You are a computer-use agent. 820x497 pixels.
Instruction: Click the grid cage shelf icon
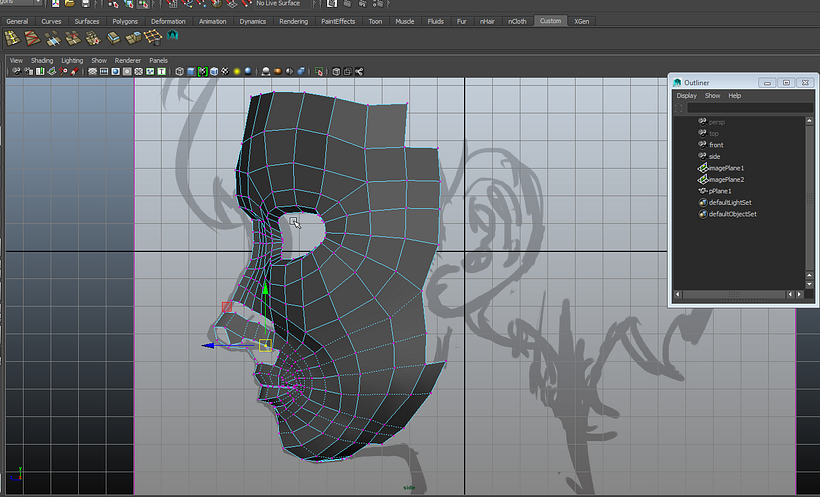154,38
